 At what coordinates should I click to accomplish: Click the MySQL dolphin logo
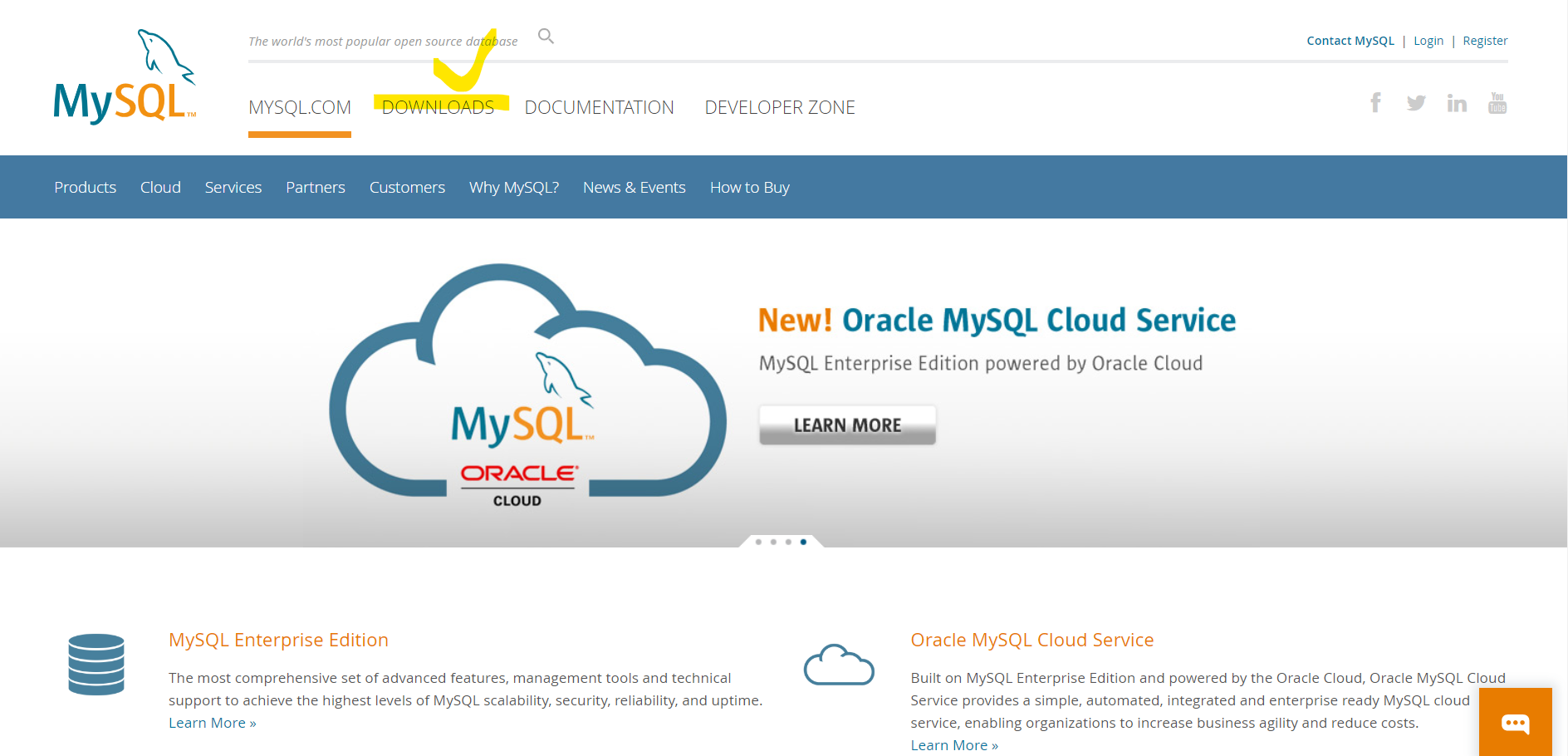point(125,77)
